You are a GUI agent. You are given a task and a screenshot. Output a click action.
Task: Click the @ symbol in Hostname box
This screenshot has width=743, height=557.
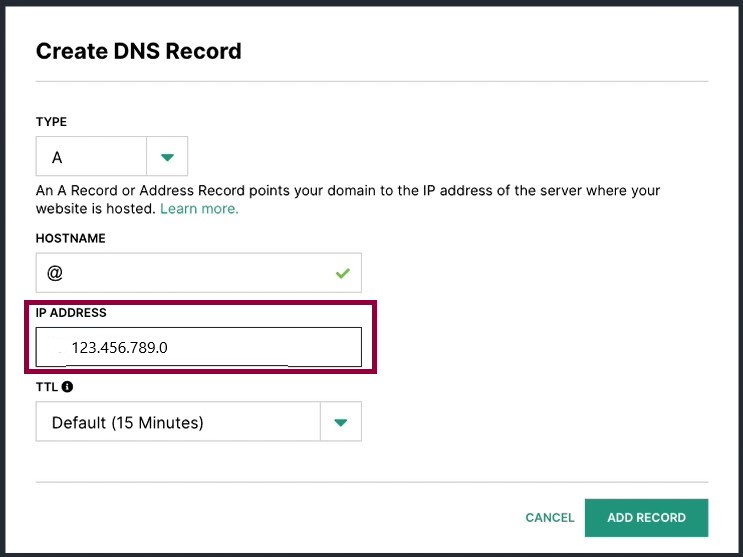(x=55, y=273)
